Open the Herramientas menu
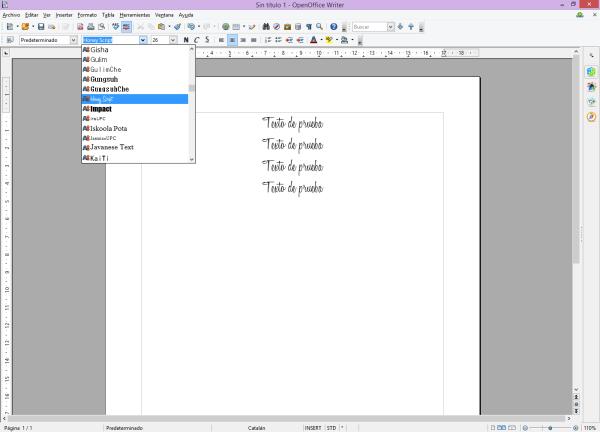600x432 pixels. (134, 15)
